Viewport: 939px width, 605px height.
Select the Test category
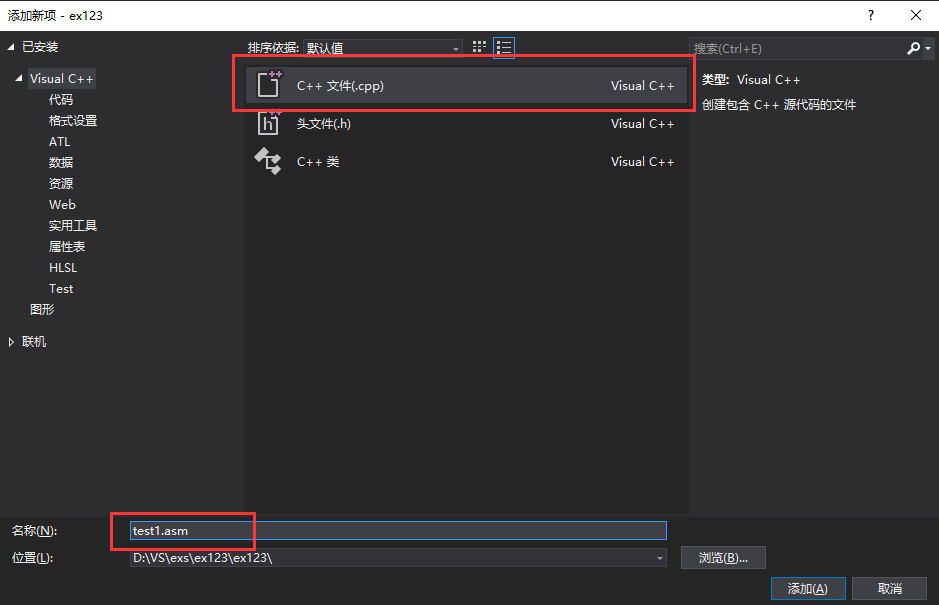coord(60,288)
